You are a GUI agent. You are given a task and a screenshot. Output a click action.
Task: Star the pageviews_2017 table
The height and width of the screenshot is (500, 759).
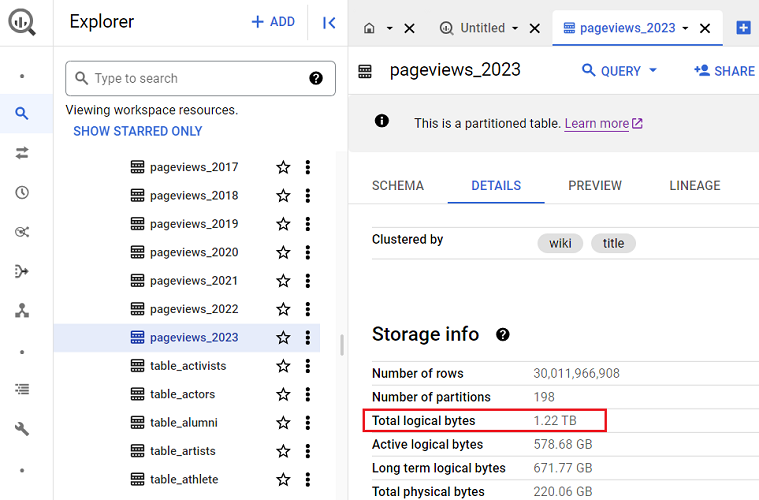(x=283, y=167)
